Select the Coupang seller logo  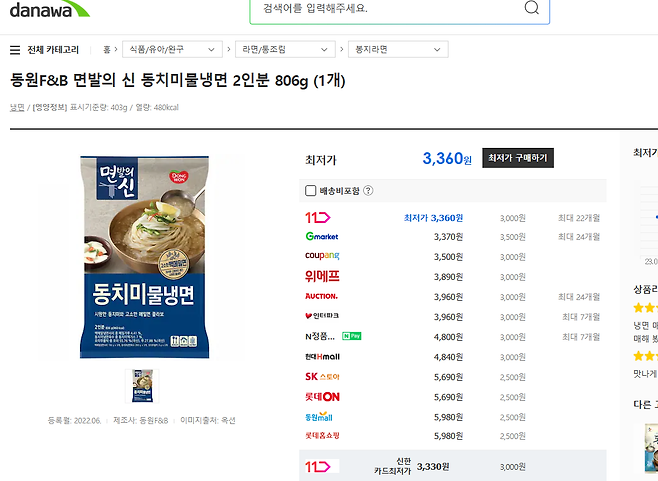pyautogui.click(x=322, y=256)
